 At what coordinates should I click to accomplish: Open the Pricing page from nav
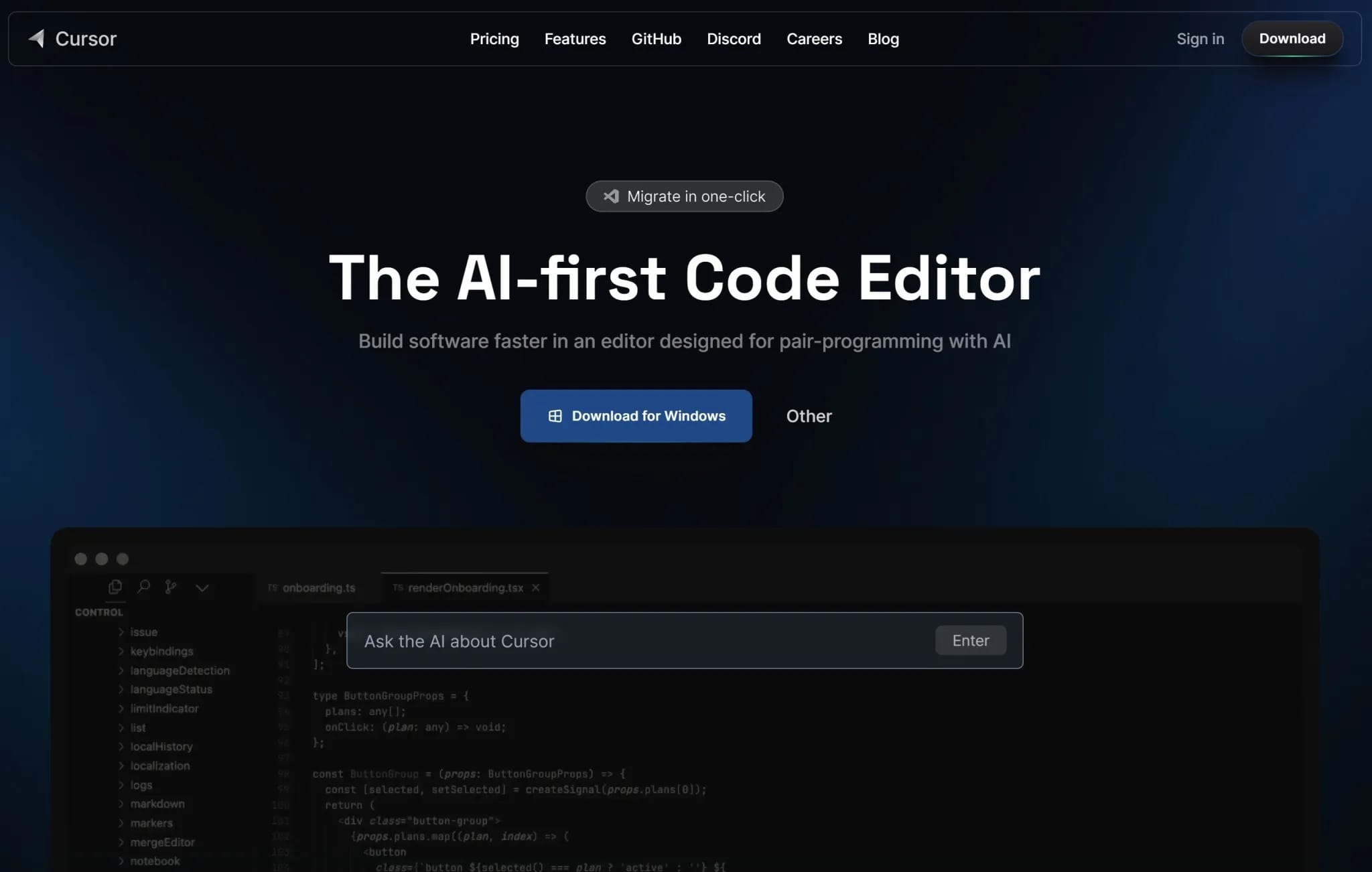494,38
